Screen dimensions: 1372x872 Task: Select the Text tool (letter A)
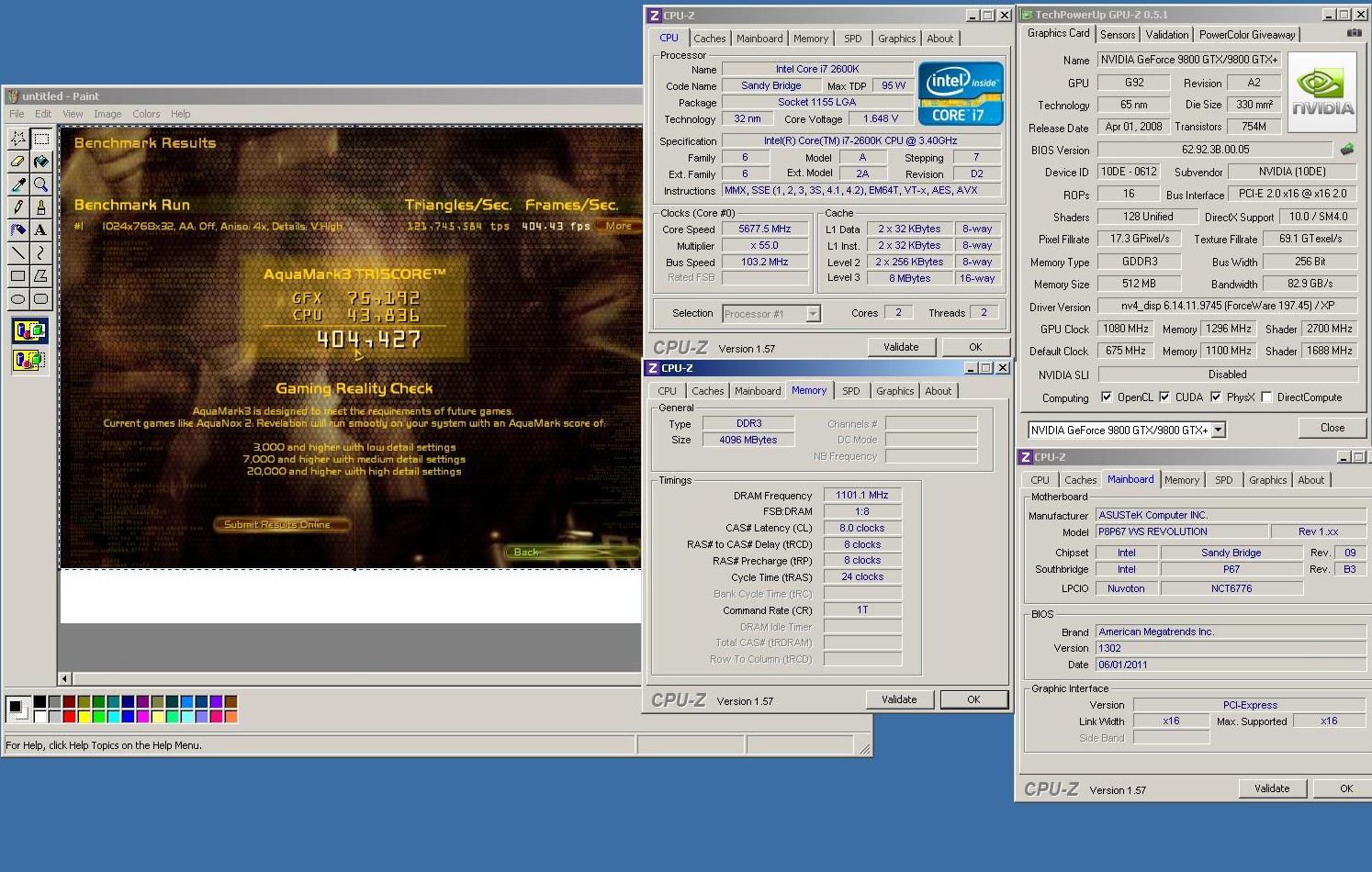41,230
